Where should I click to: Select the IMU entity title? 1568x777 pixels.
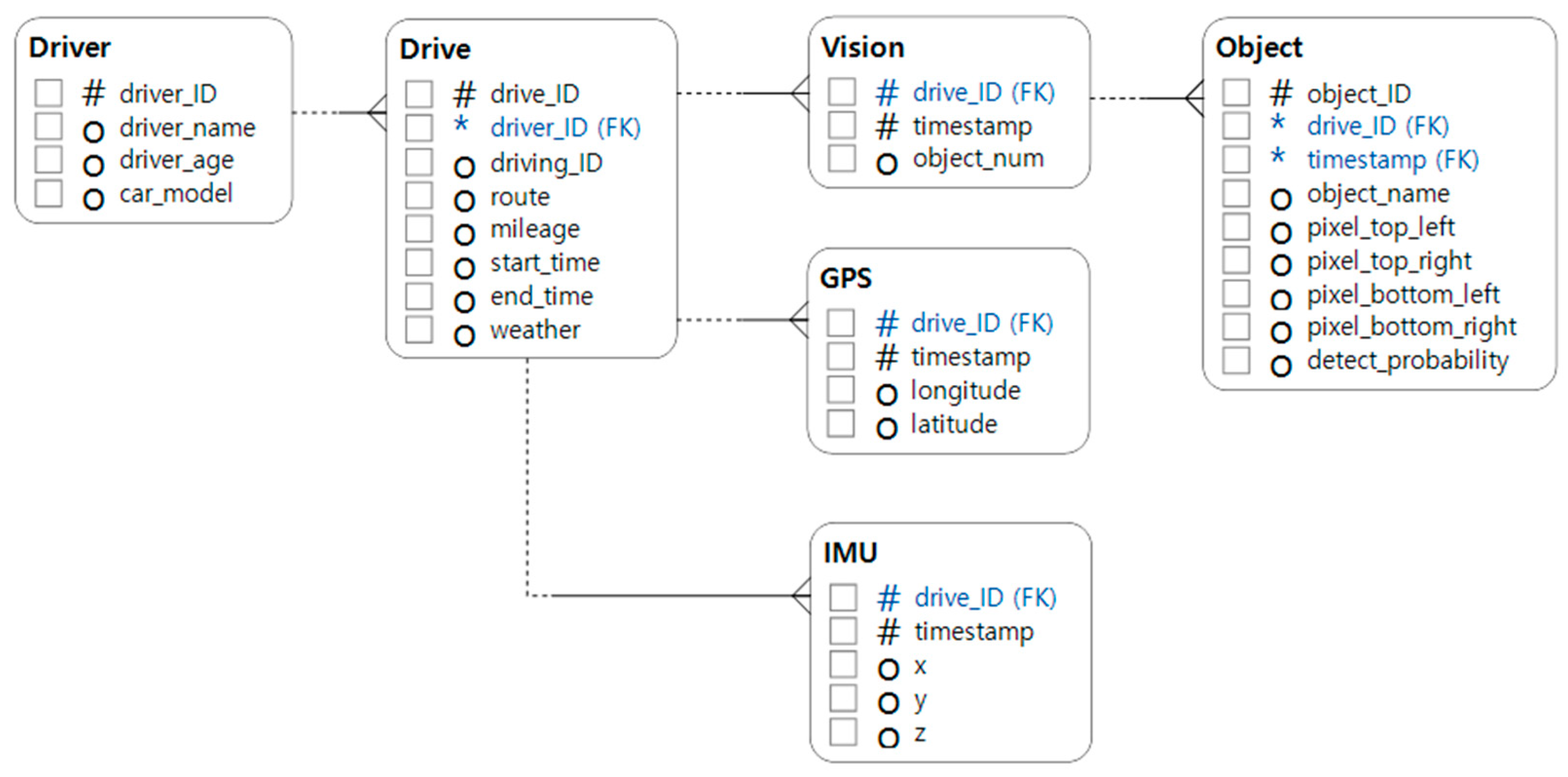(x=850, y=553)
